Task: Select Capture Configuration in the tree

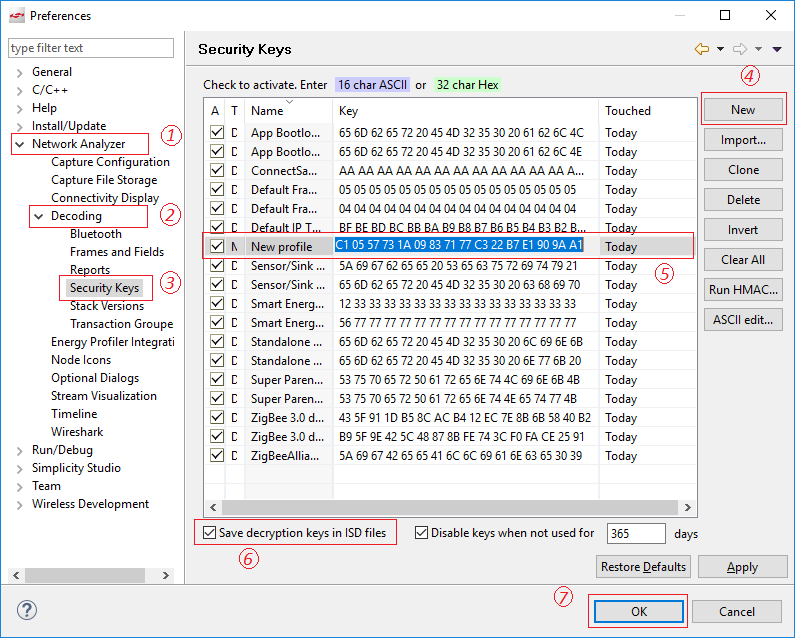Action: click(x=110, y=162)
